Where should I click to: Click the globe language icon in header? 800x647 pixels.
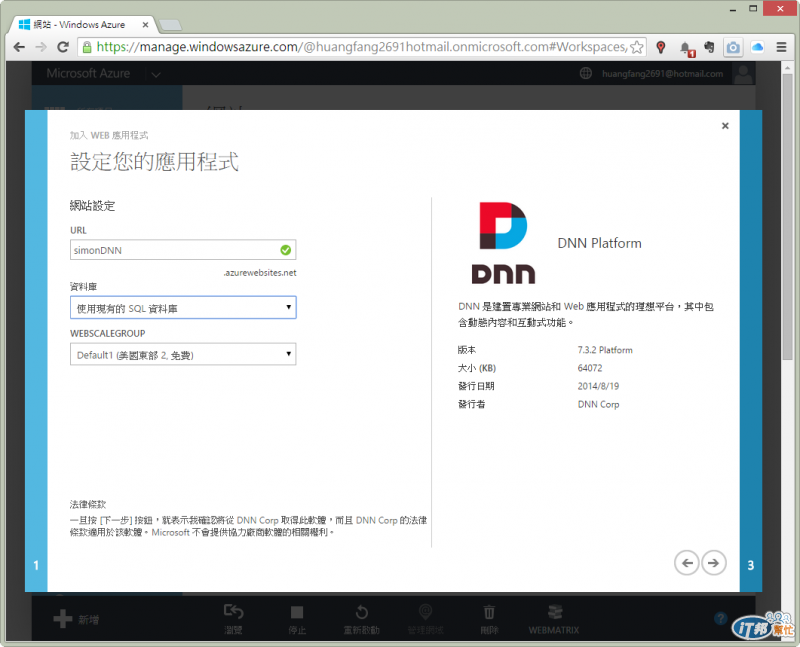click(x=586, y=73)
